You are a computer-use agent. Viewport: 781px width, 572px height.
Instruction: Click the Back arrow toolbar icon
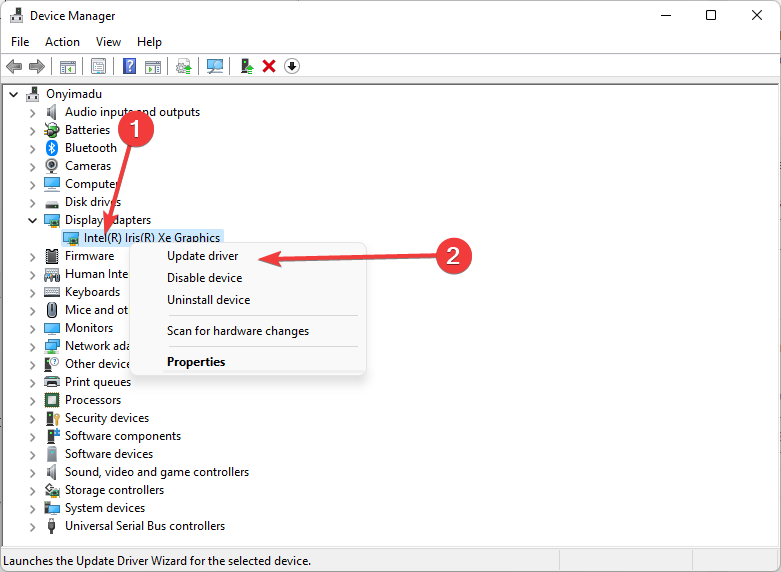pyautogui.click(x=14, y=66)
